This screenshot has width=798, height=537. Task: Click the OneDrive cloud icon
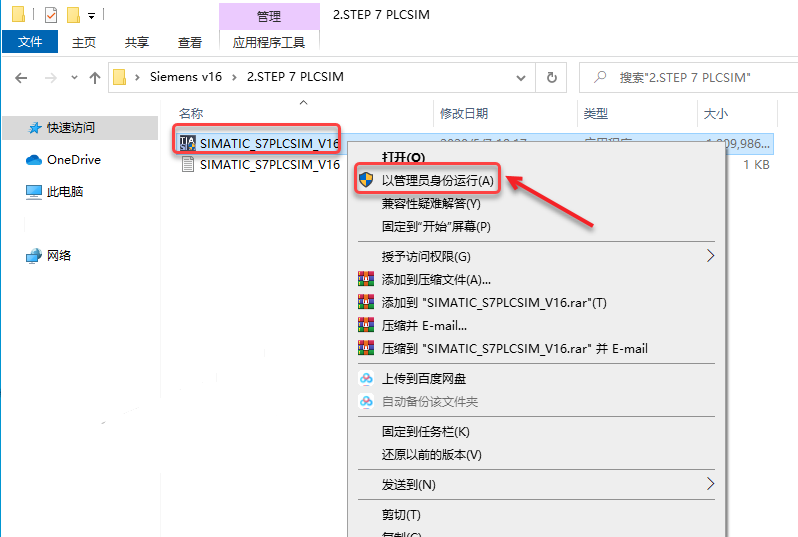pyautogui.click(x=34, y=160)
